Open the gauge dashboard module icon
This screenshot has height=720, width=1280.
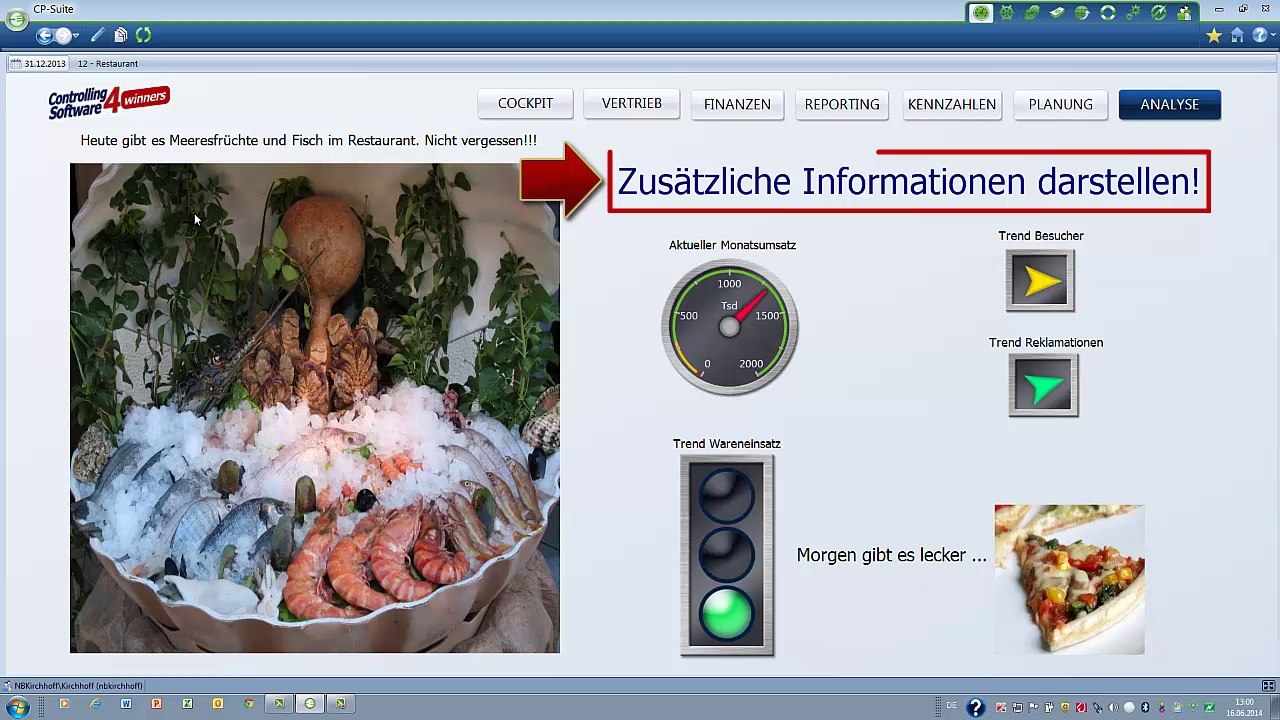981,13
